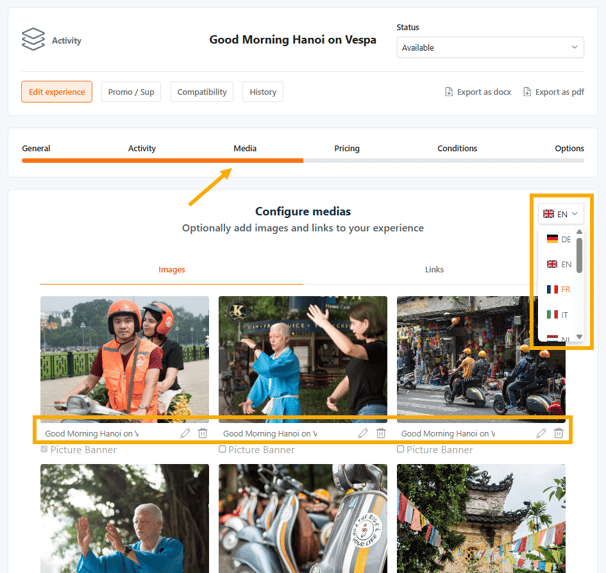Viewport: 606px width, 573px height.
Task: Edit the third image caption with pencil icon
Action: [541, 433]
